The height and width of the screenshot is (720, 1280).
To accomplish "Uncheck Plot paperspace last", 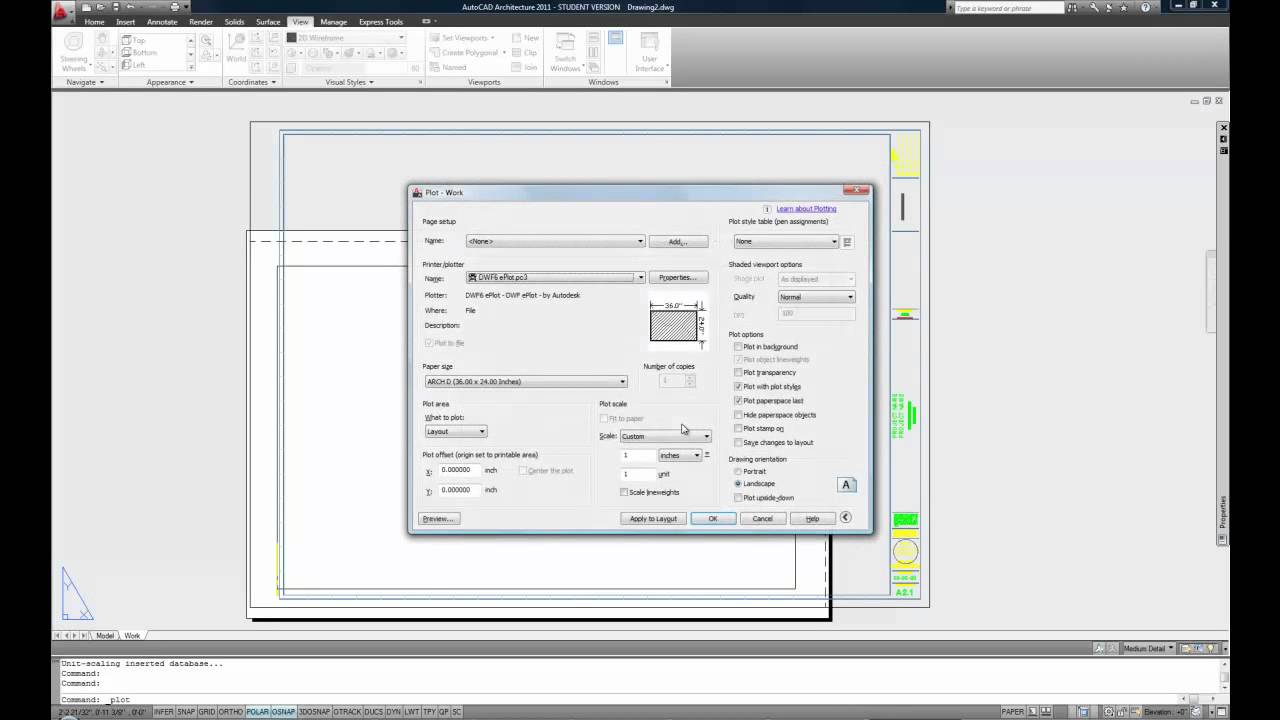I will click(x=738, y=401).
